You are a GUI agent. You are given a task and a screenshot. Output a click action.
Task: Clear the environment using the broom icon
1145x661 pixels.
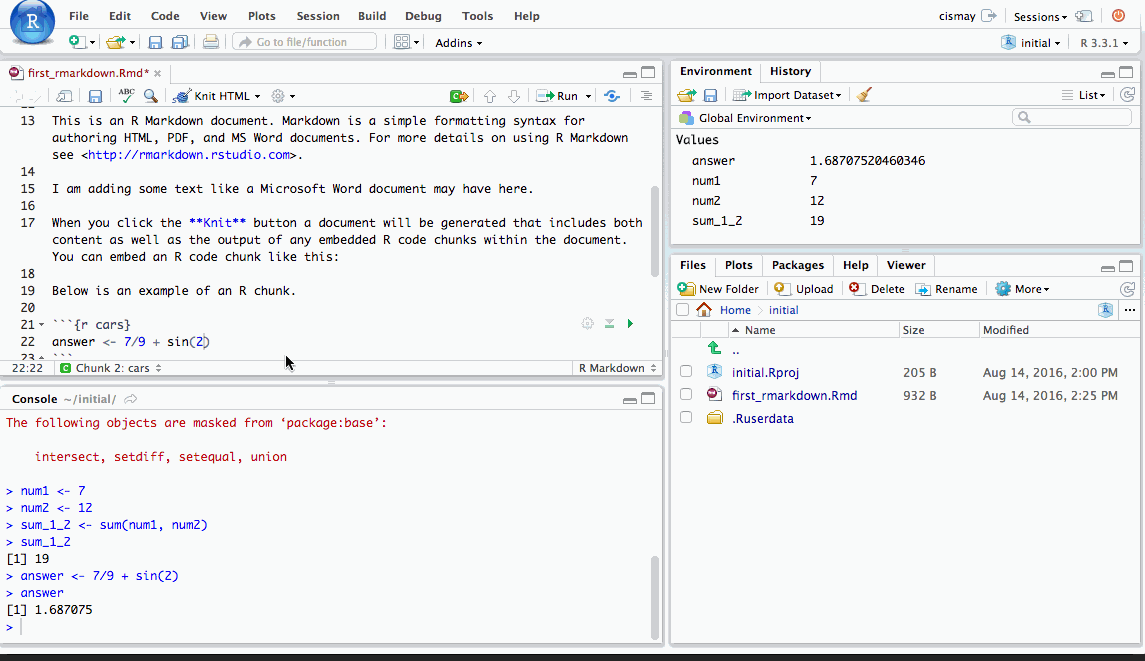(x=864, y=95)
